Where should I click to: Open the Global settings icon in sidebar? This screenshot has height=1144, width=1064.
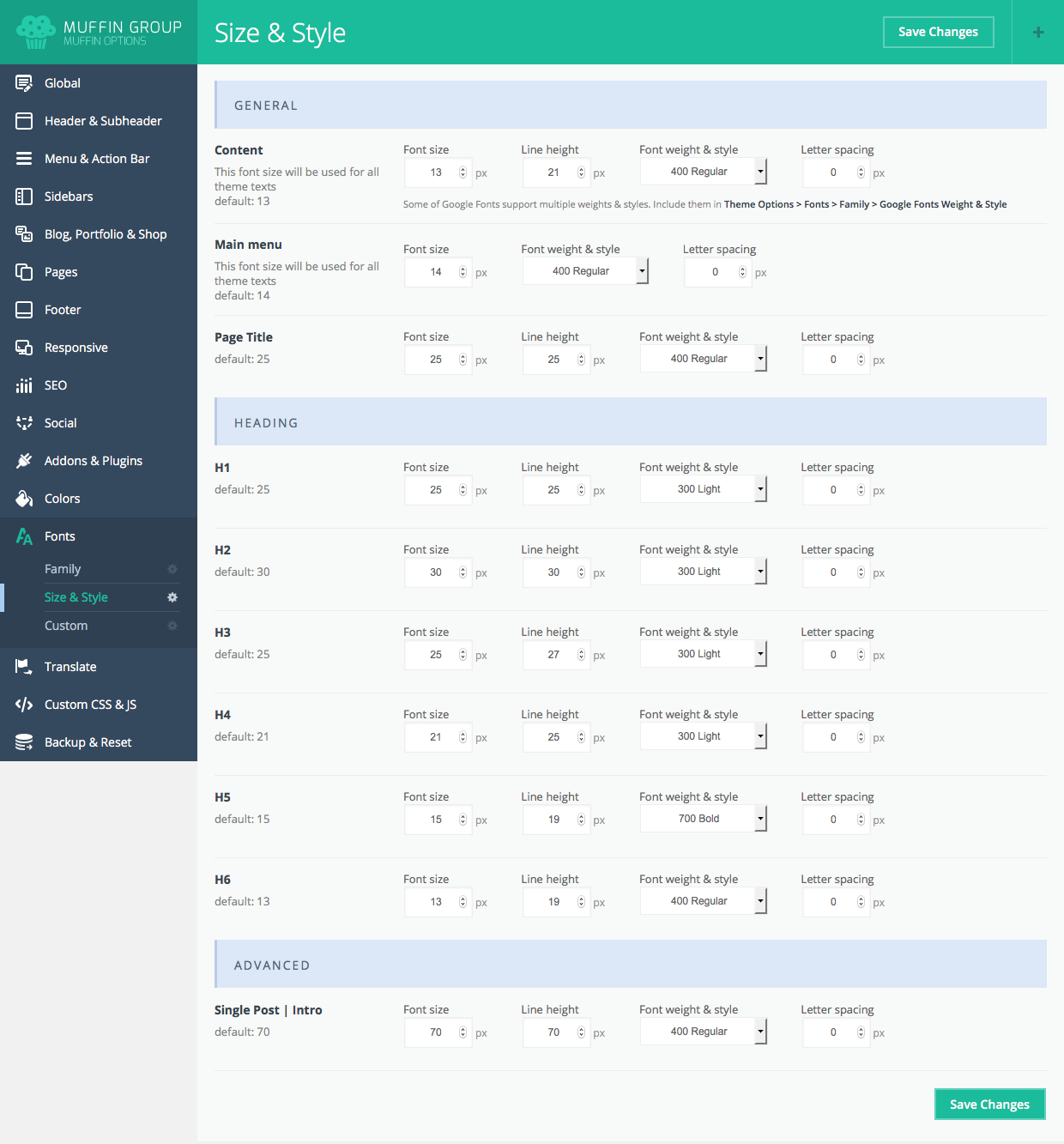point(23,82)
